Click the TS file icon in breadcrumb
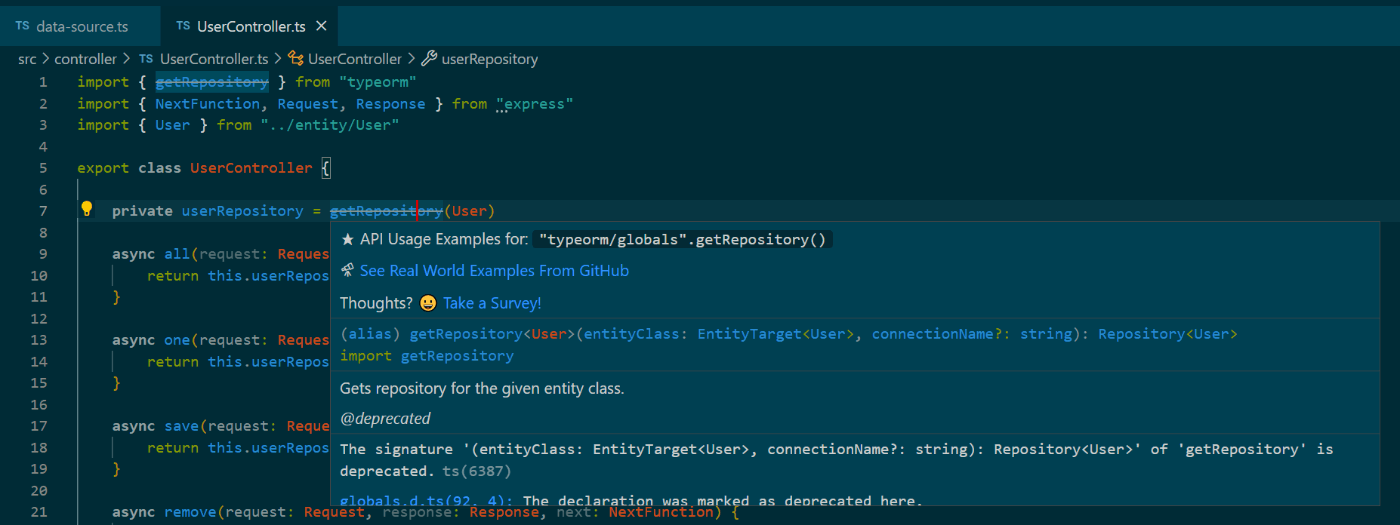Viewport: 1400px width, 525px height. (x=146, y=59)
